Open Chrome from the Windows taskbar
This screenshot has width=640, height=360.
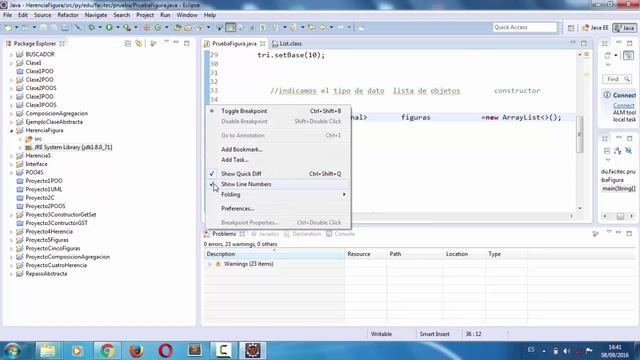[x=107, y=351]
